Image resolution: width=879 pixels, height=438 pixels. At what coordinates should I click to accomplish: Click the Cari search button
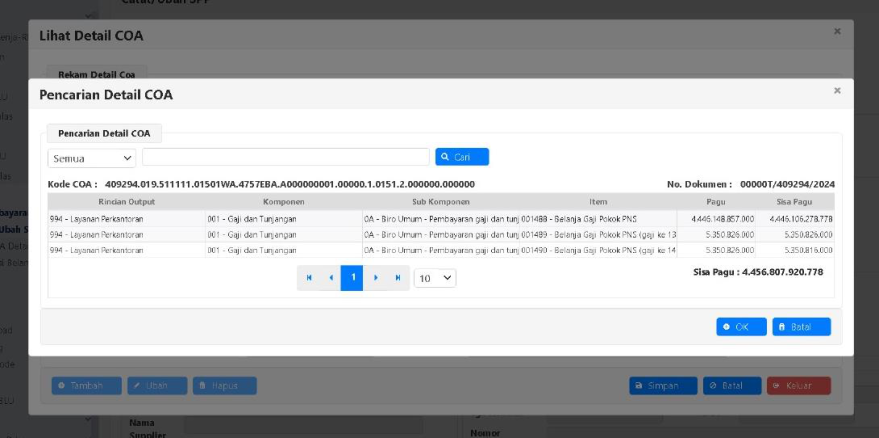point(462,157)
